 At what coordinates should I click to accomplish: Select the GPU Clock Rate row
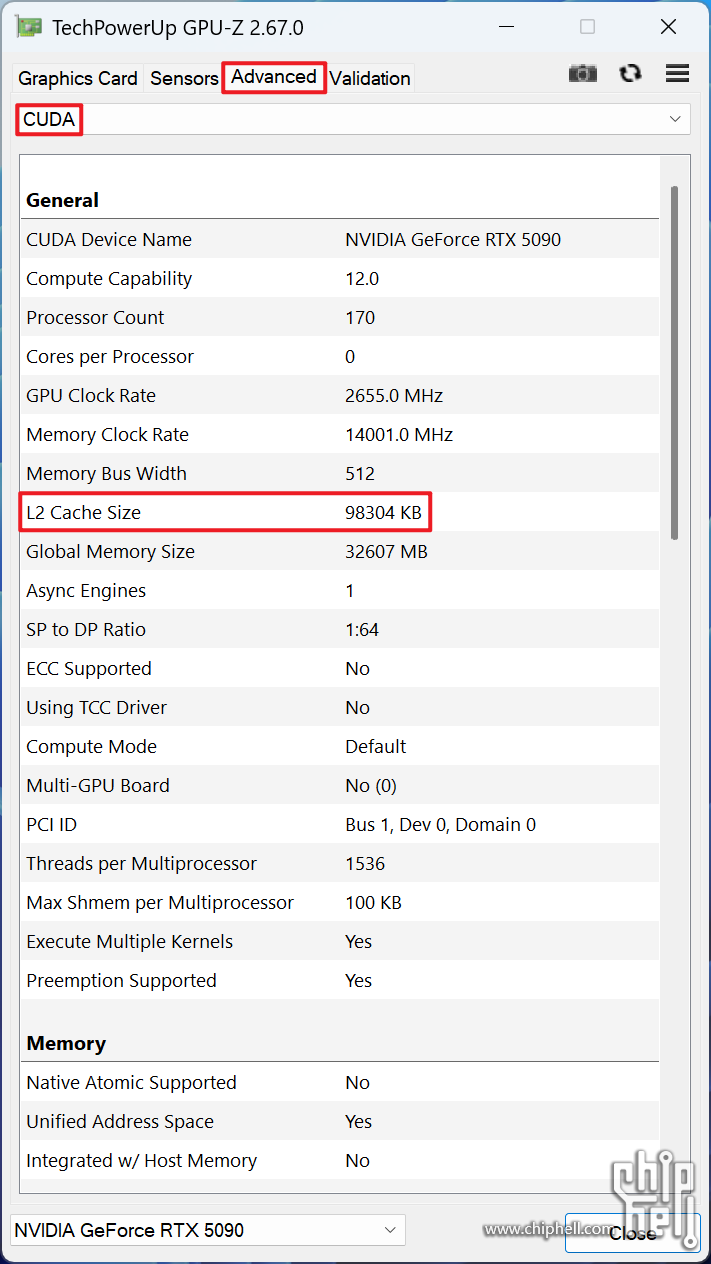(x=341, y=396)
